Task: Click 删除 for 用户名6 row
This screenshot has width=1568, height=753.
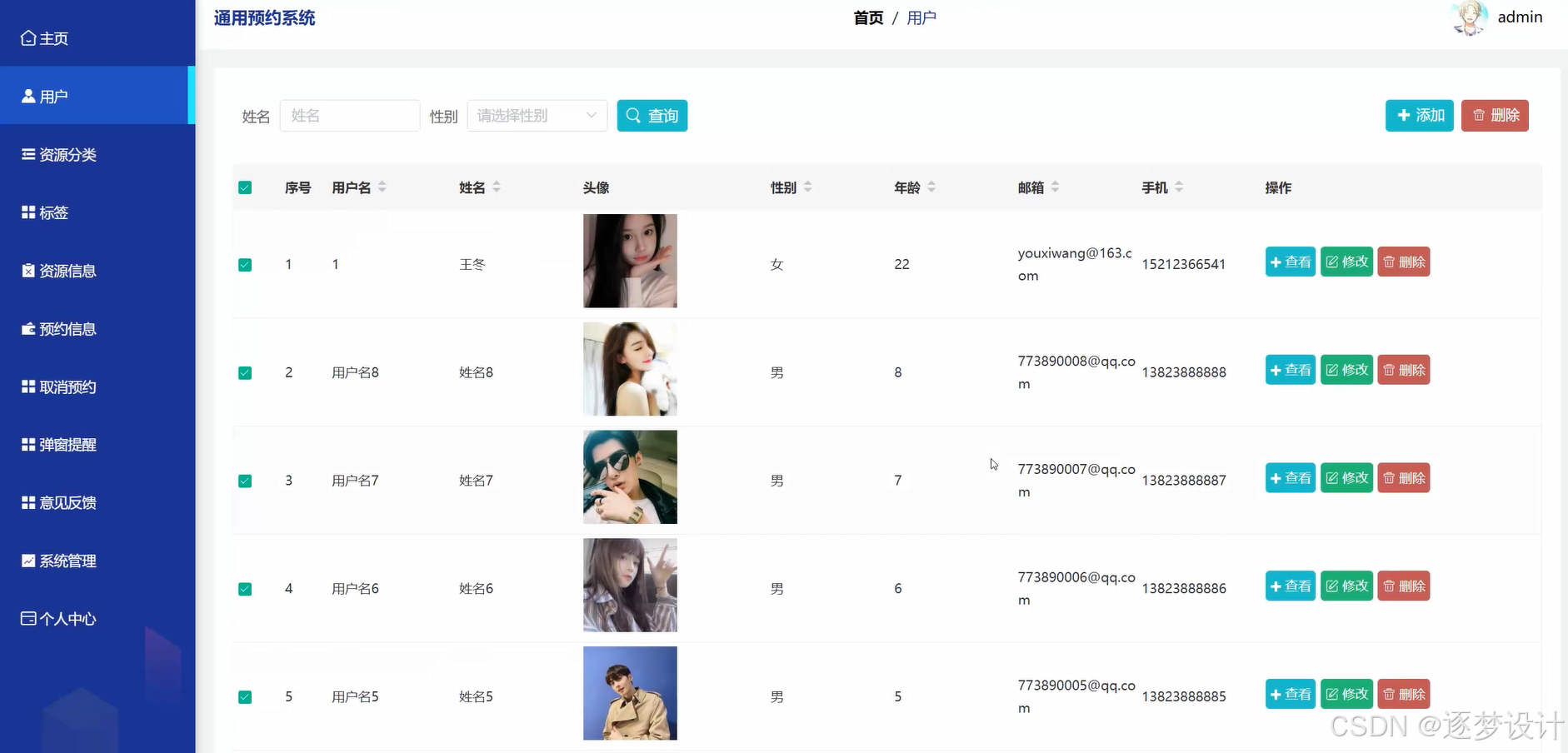Action: [x=1404, y=586]
